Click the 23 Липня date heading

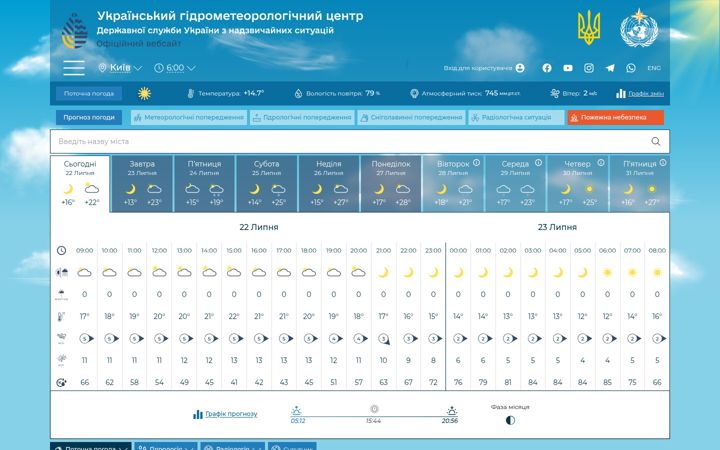pyautogui.click(x=557, y=227)
